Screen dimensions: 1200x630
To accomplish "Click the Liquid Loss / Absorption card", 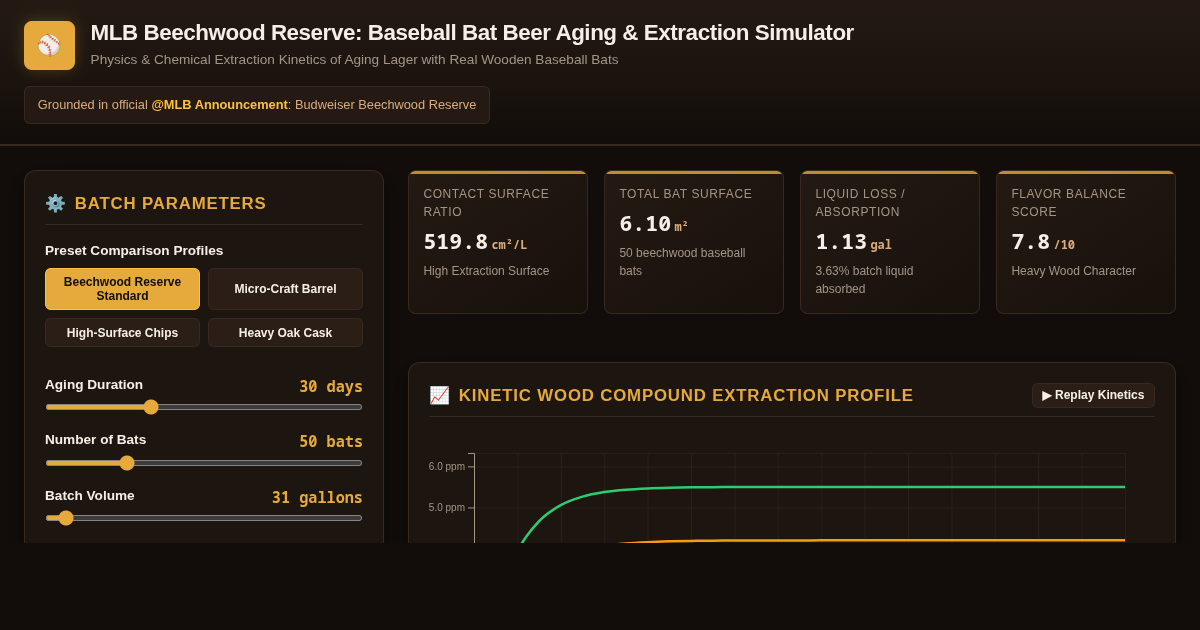I will point(890,242).
